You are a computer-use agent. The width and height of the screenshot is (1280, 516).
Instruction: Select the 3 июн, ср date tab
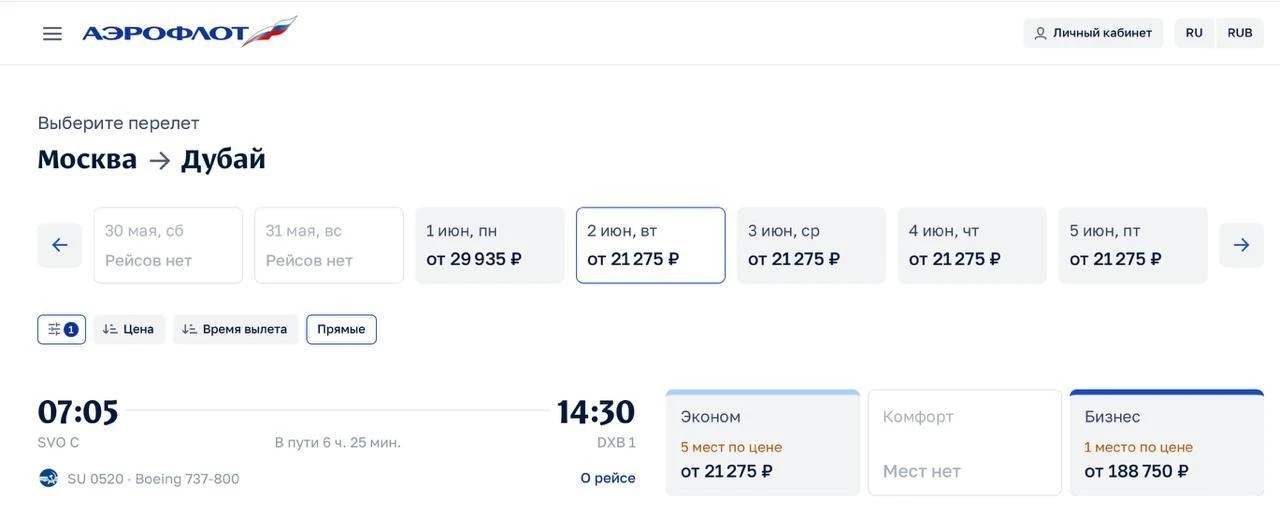click(x=811, y=245)
